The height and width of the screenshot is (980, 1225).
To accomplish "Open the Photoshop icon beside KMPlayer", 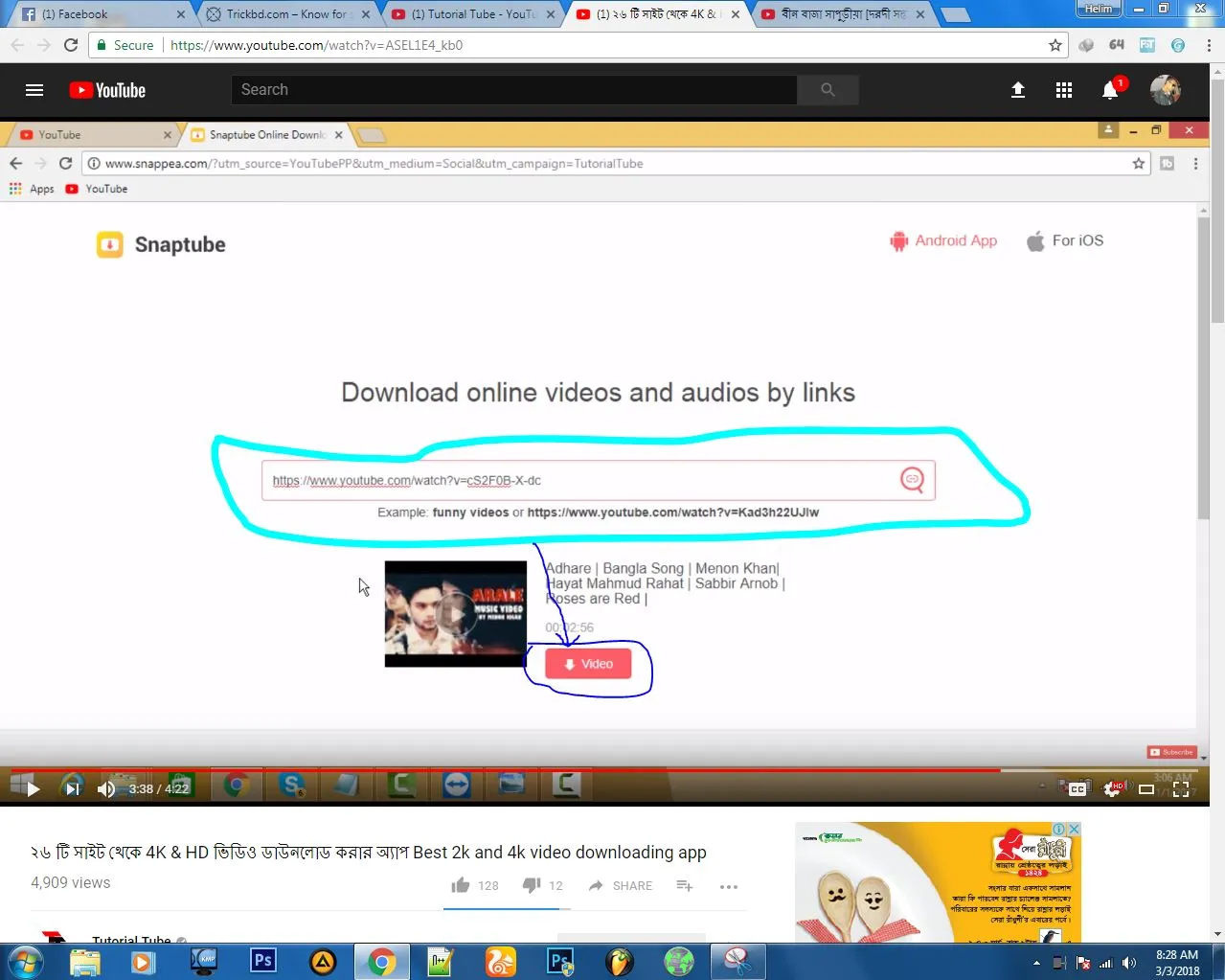I will (x=262, y=961).
